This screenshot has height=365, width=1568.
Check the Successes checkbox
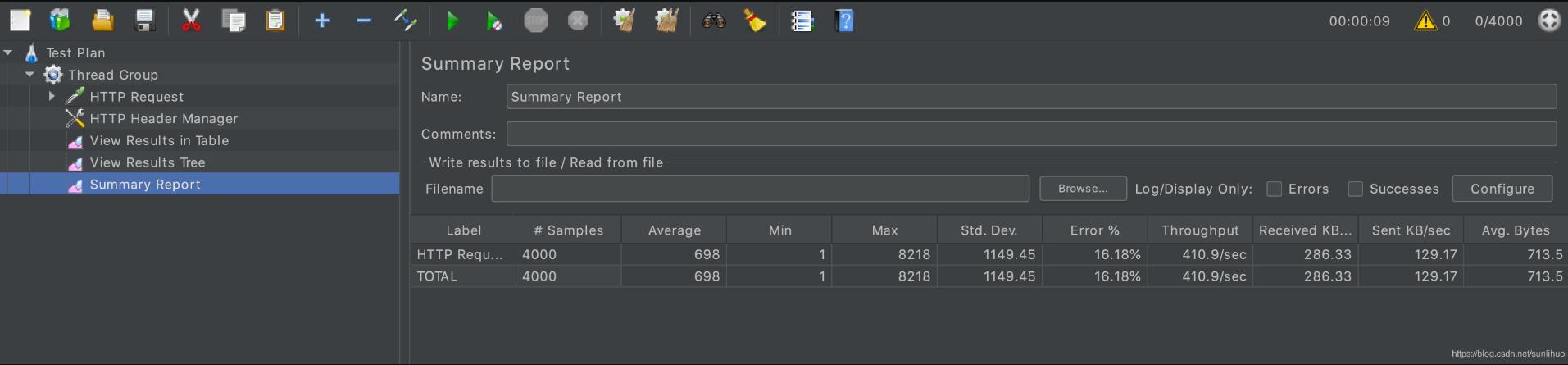click(1355, 189)
